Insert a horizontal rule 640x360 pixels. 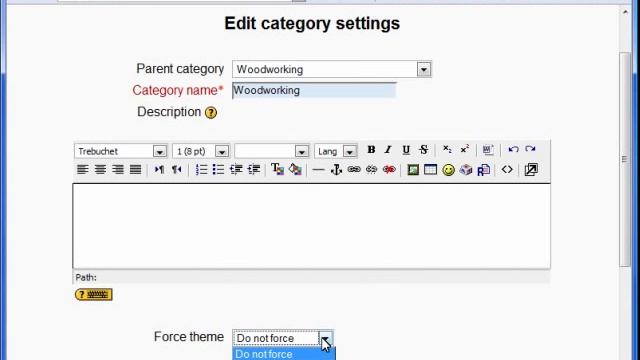pyautogui.click(x=318, y=170)
